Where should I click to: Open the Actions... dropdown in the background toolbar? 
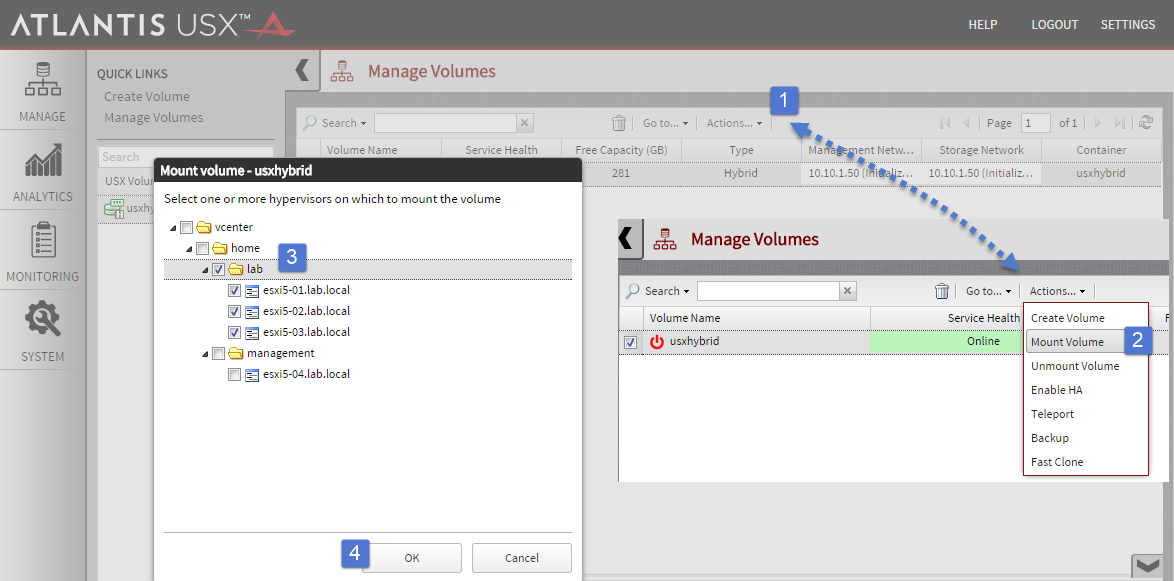click(x=734, y=123)
